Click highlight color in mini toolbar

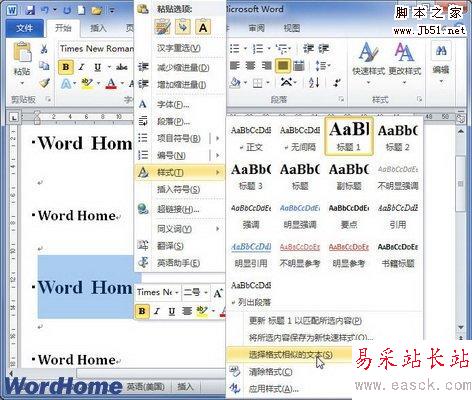pos(202,311)
